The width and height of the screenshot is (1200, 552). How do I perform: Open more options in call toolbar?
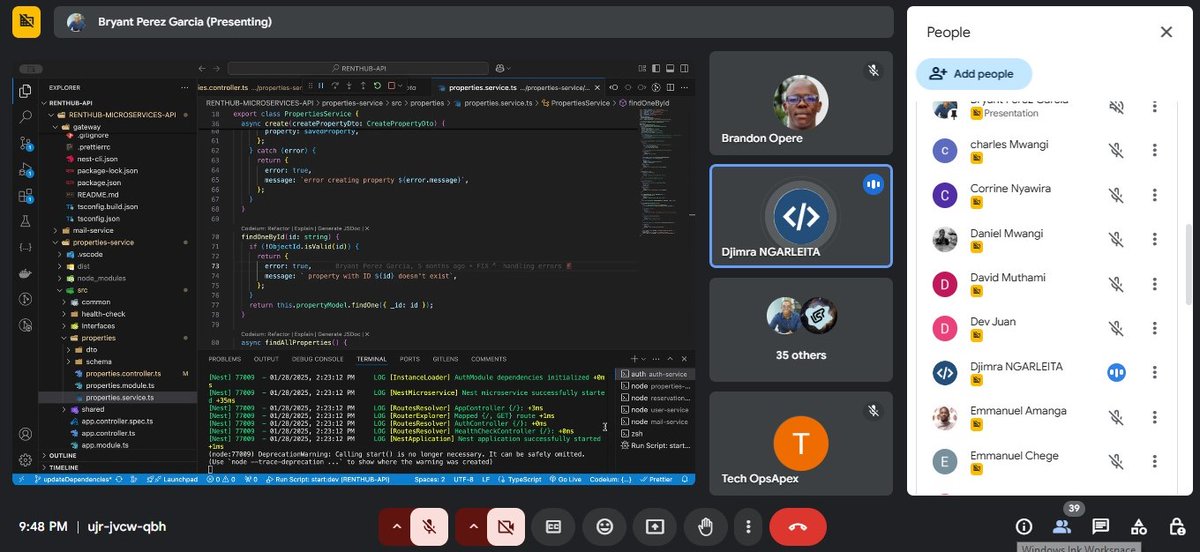click(x=748, y=526)
